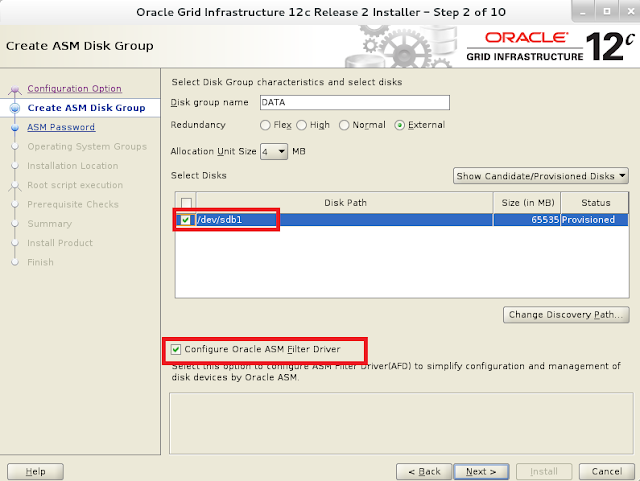Select Create ASM Disk Group step
This screenshot has width=640, height=481.
[x=86, y=108]
